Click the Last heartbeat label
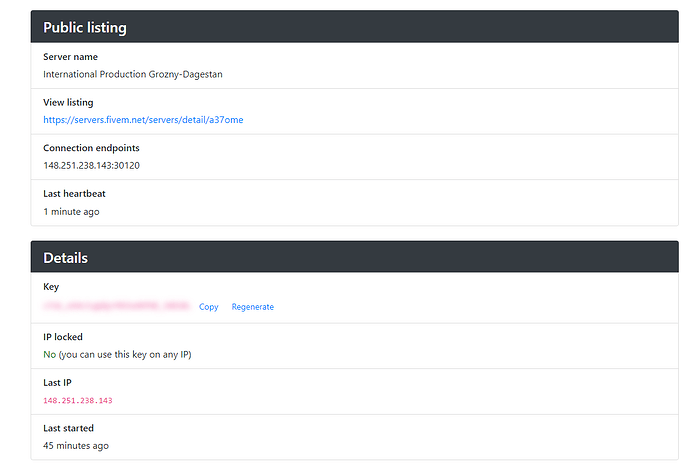The width and height of the screenshot is (689, 474). [75, 194]
